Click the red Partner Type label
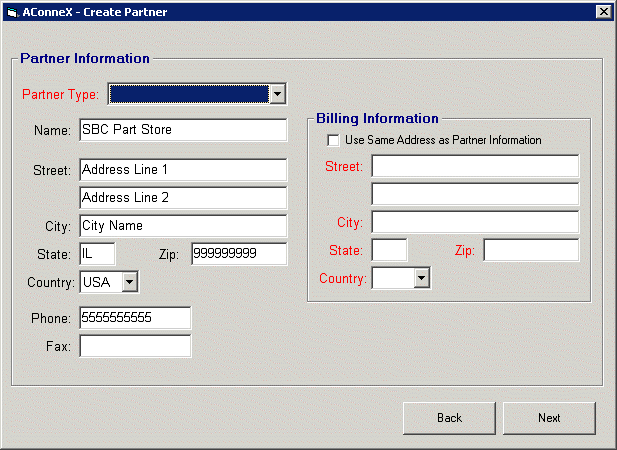617x450 pixels. click(60, 95)
